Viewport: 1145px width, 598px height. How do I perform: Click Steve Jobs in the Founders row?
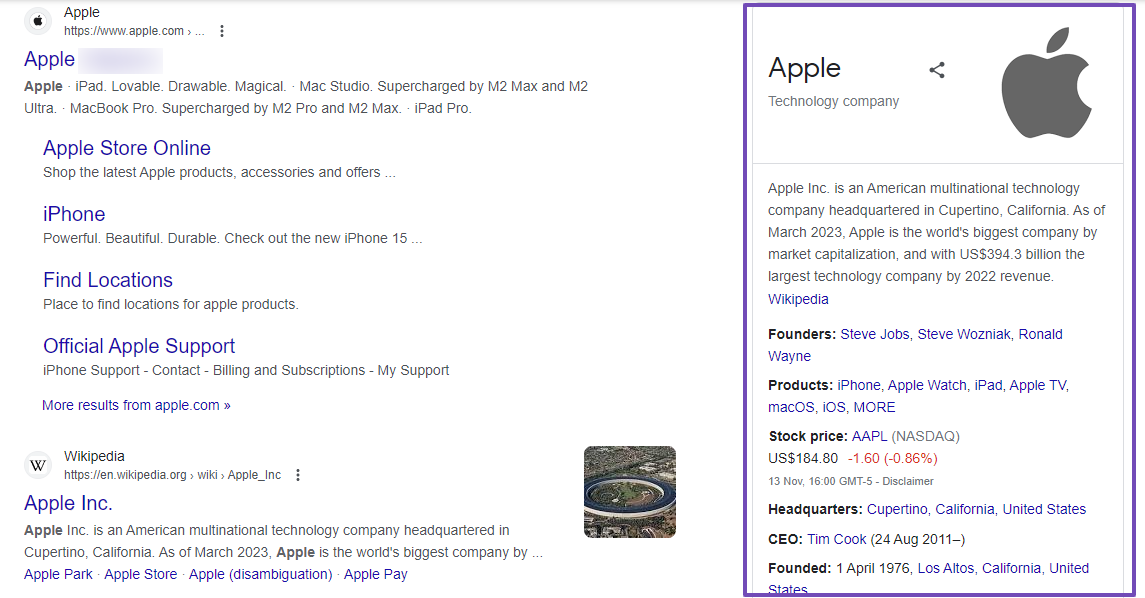875,334
